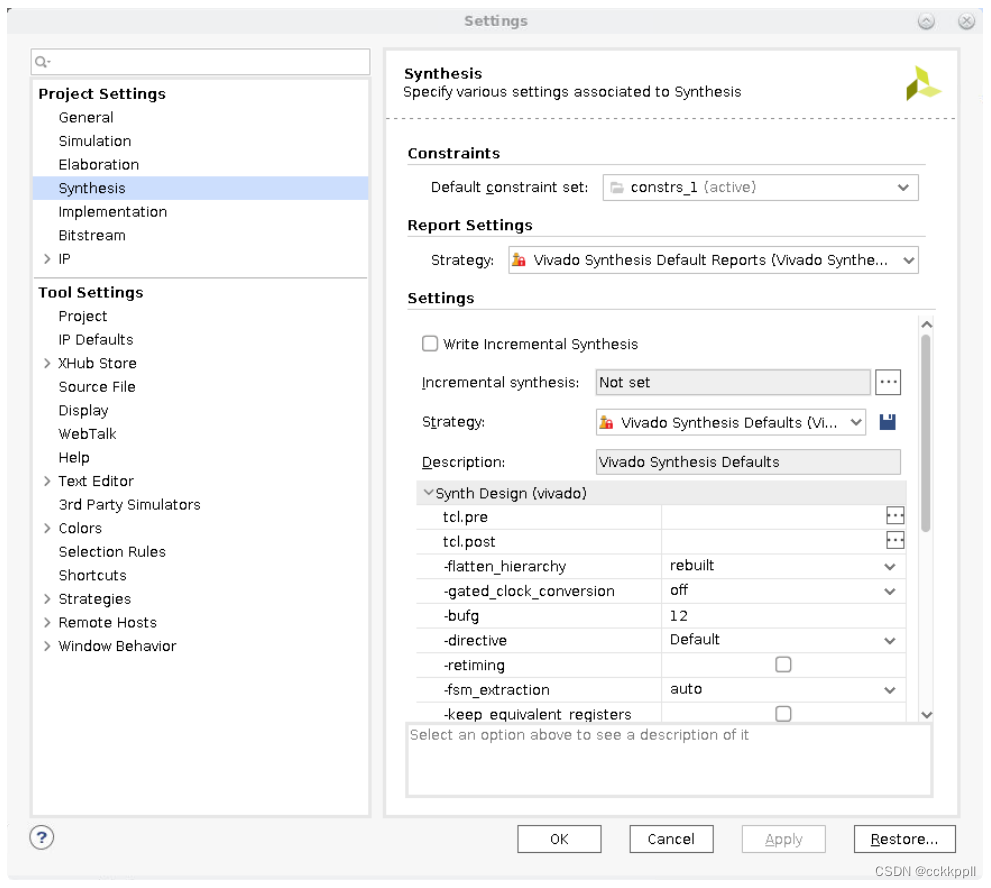Image resolution: width=991 pixels, height=888 pixels.
Task: Expand the Remote Hosts node
Action: tap(47, 622)
